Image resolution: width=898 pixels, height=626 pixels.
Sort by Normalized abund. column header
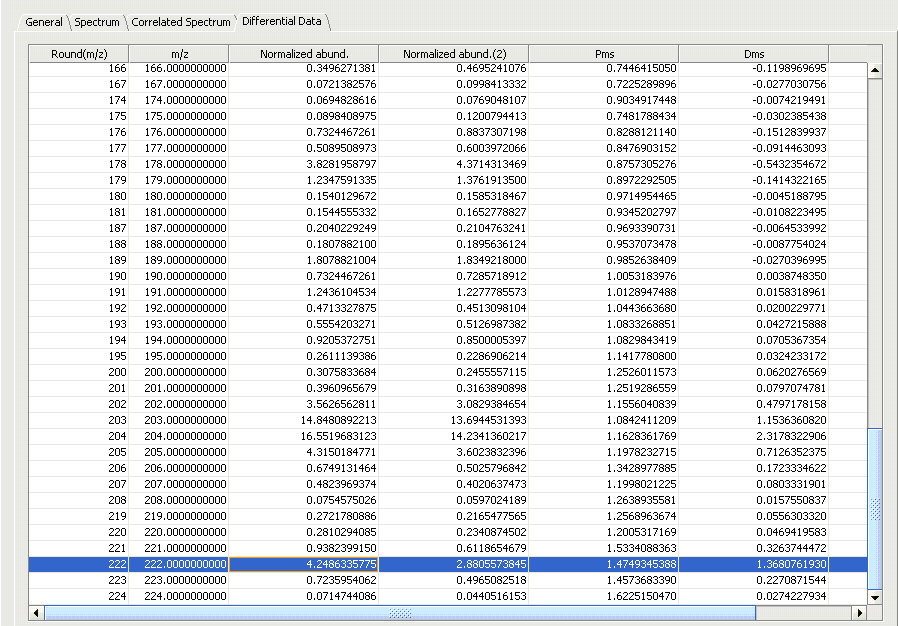click(x=303, y=53)
